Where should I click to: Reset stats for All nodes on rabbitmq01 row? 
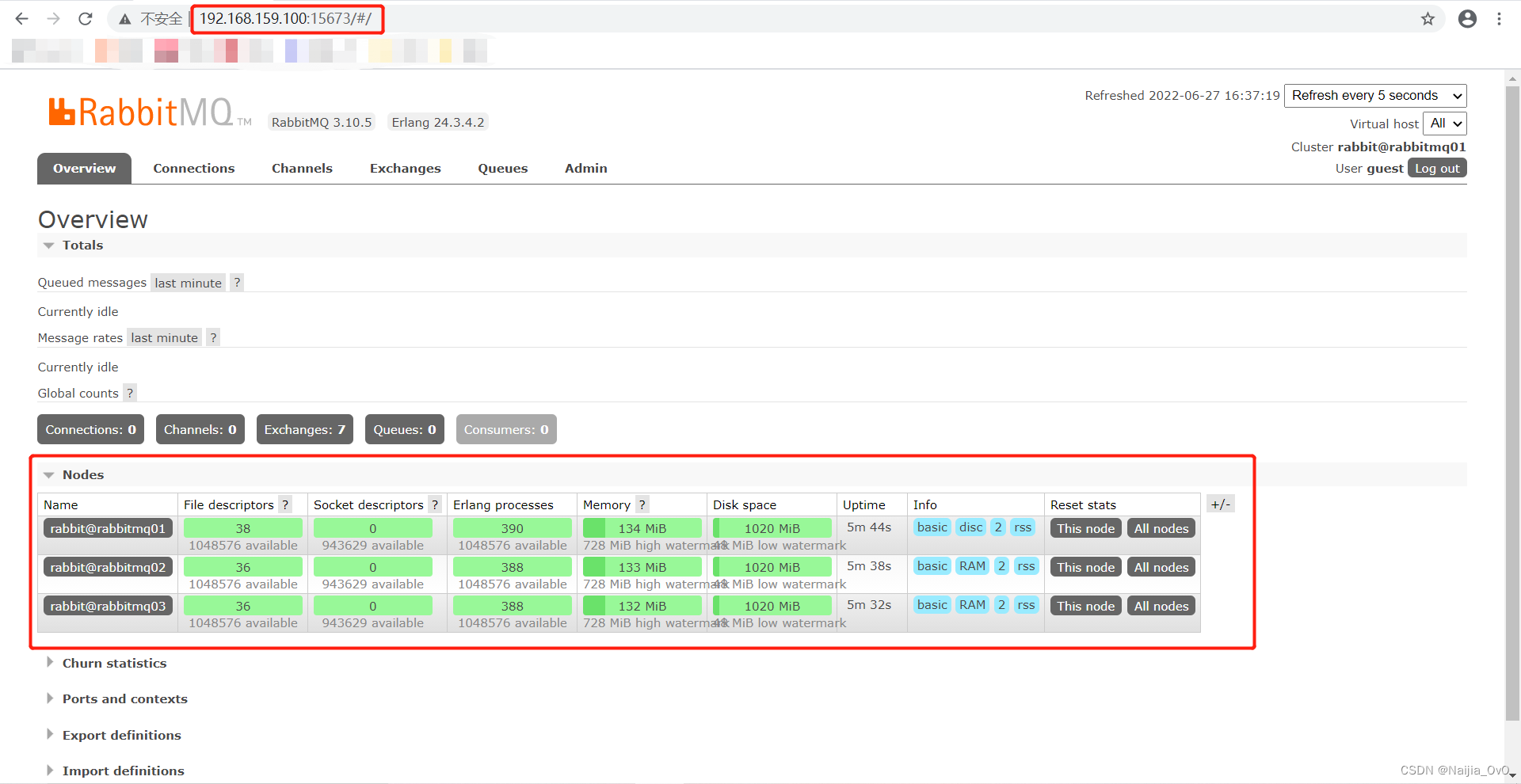[1161, 528]
